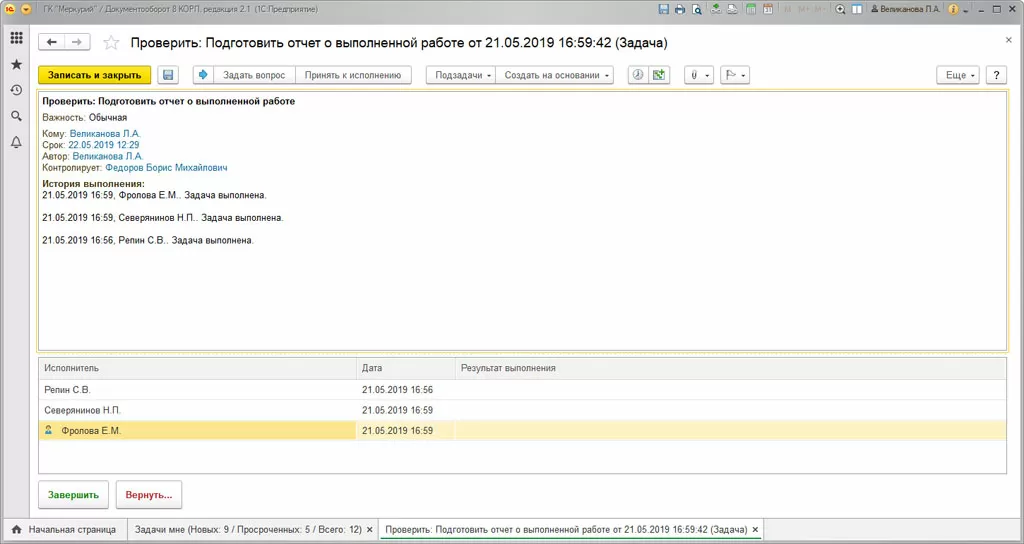Go forward with the right arrow
This screenshot has width=1024, height=544.
(x=77, y=42)
